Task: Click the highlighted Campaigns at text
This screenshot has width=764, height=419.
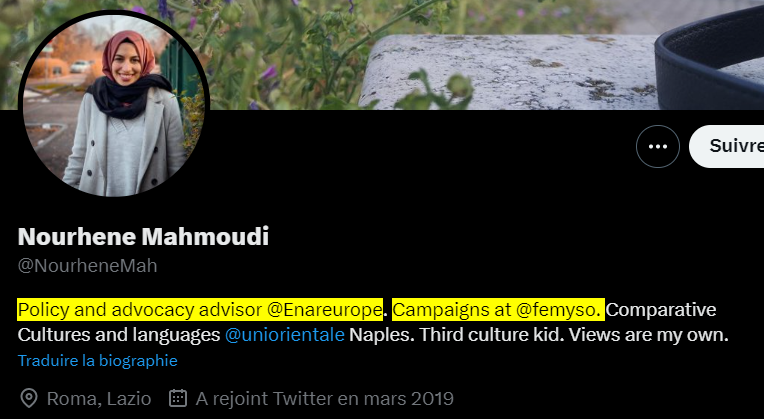Action: click(452, 309)
